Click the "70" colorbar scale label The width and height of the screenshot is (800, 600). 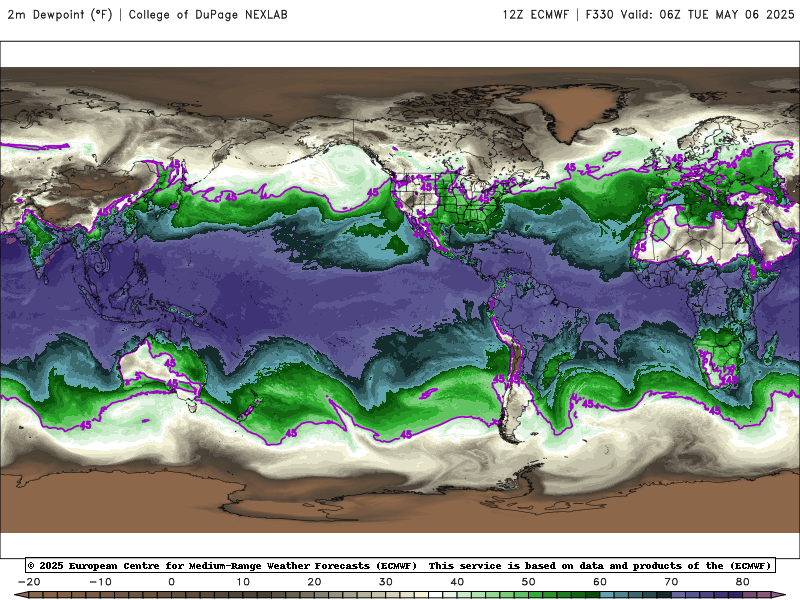tap(671, 582)
